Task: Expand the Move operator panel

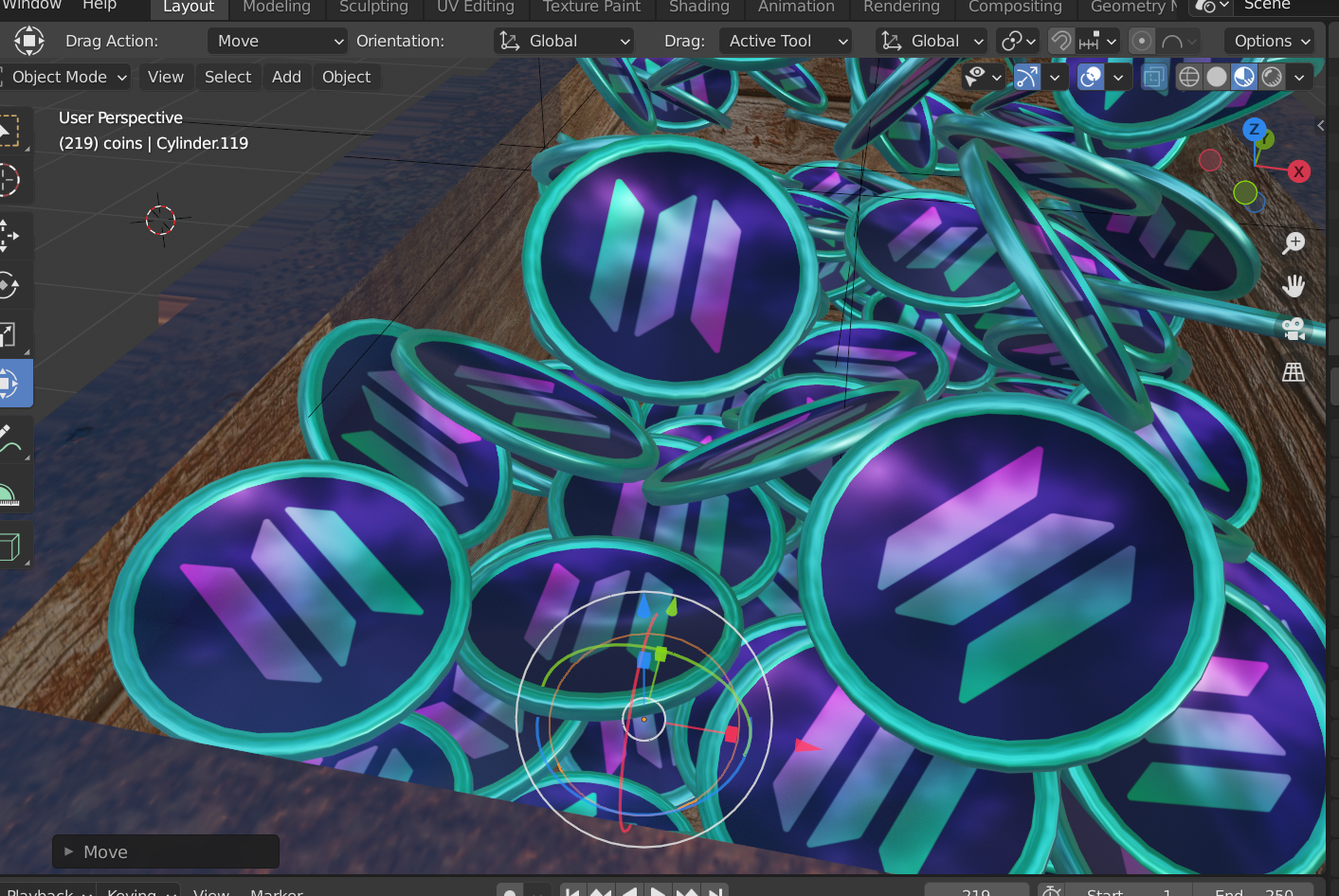Action: 166,851
